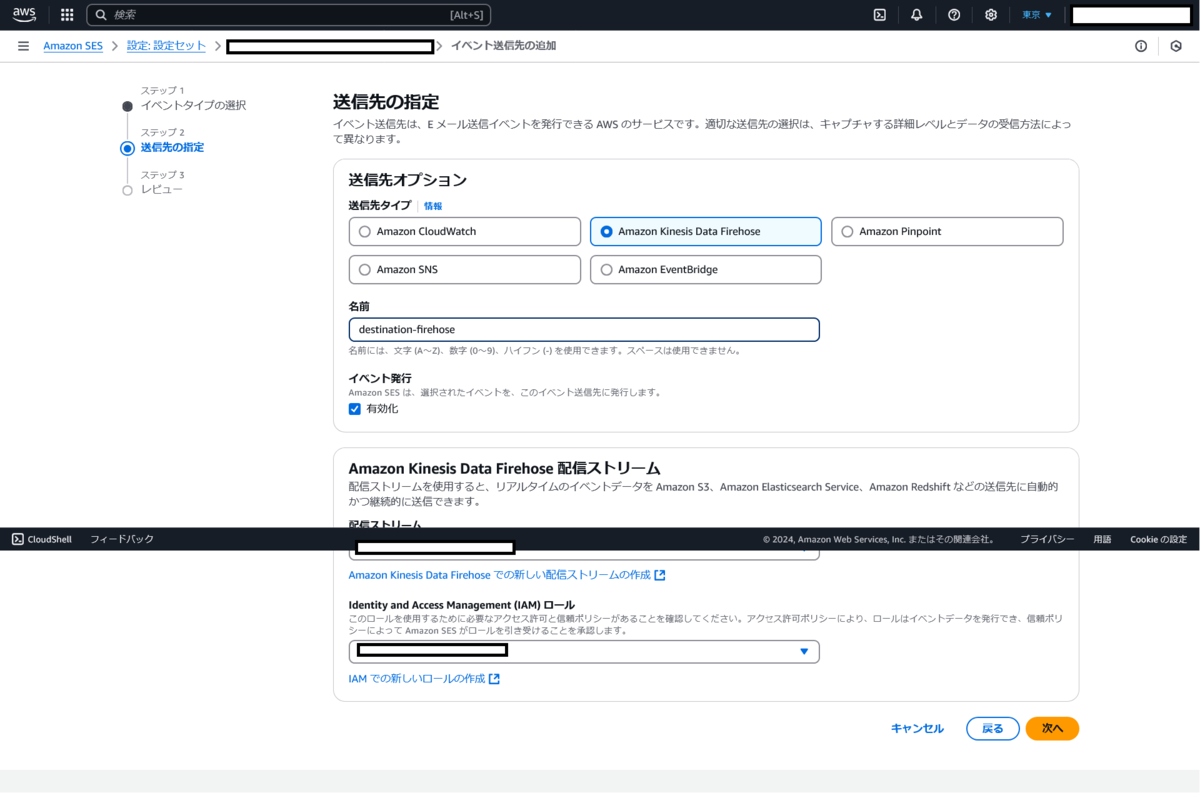
Task: Open the settings gear in top bar
Action: [991, 15]
